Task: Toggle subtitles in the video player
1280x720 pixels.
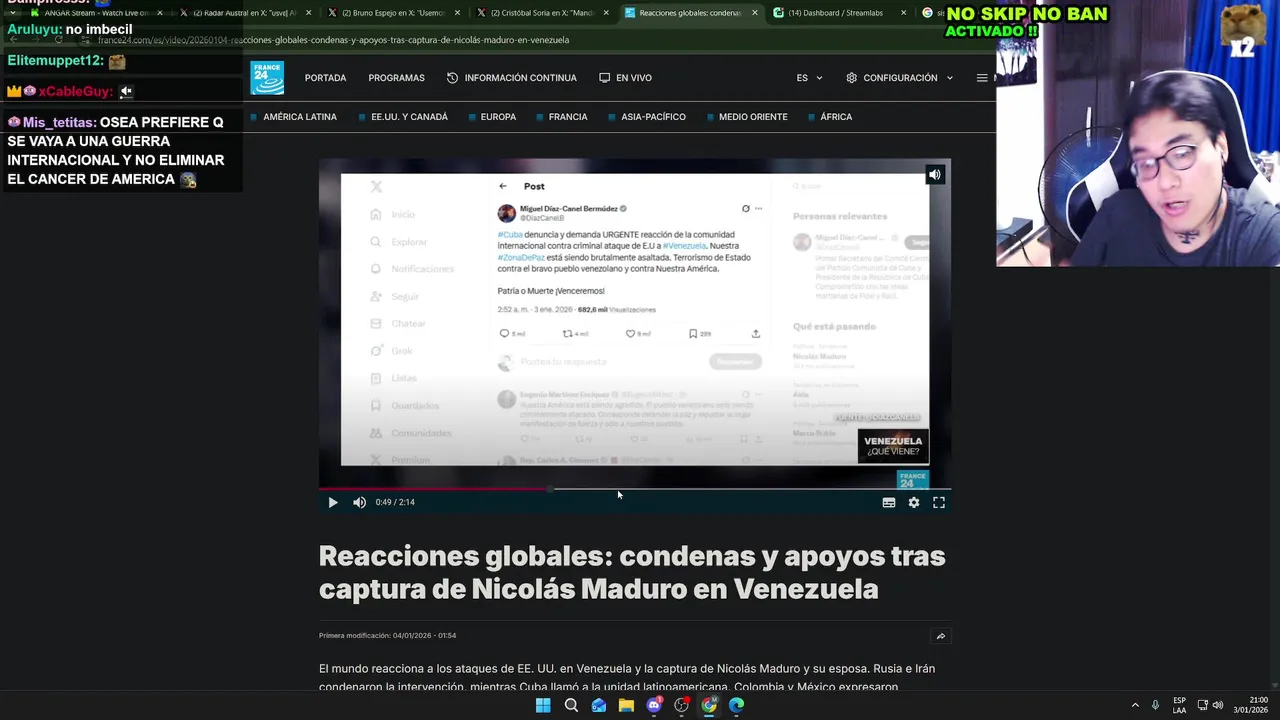Action: click(x=888, y=502)
